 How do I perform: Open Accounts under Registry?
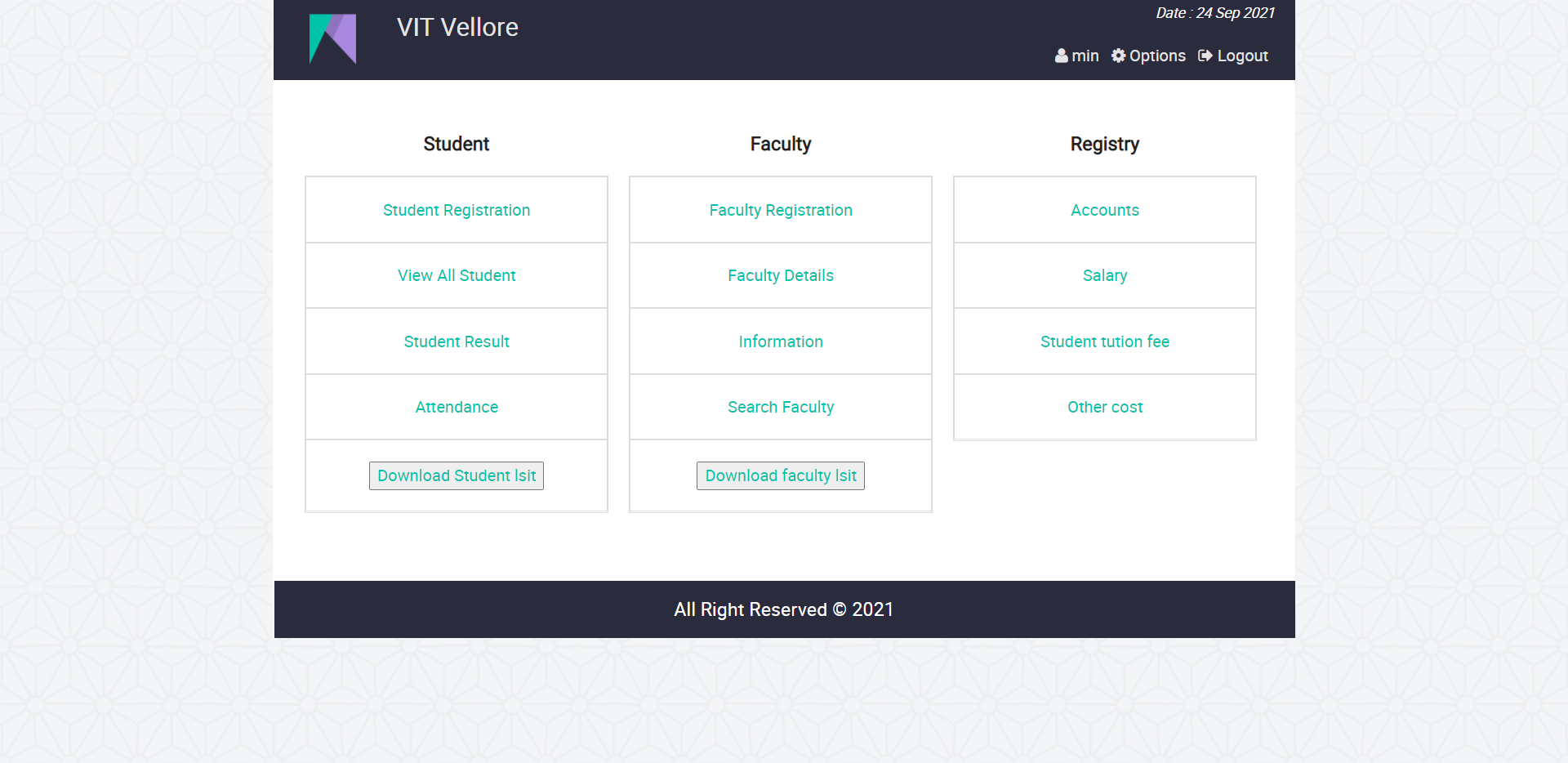coord(1104,210)
